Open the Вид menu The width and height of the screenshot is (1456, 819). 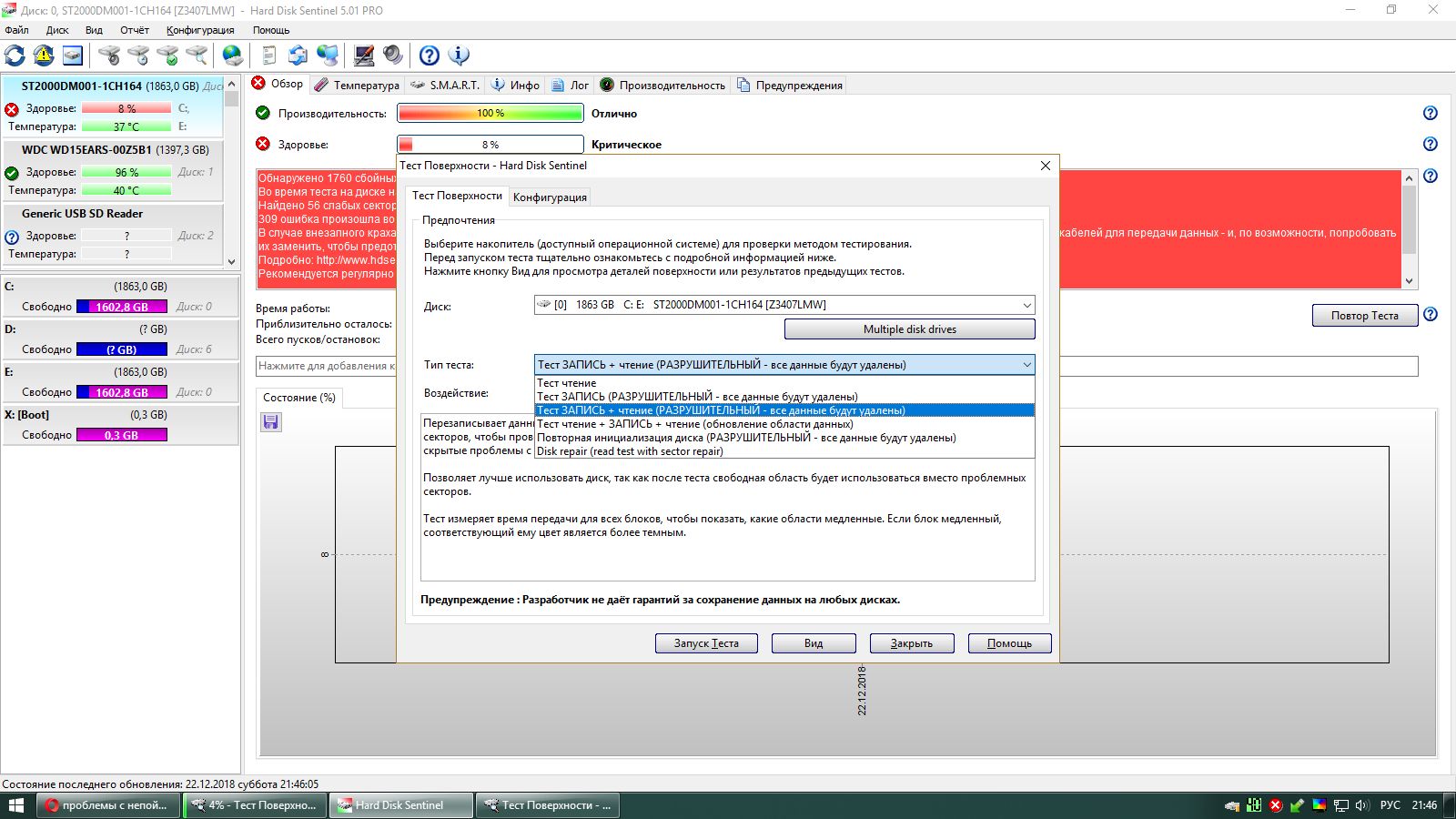pos(94,30)
